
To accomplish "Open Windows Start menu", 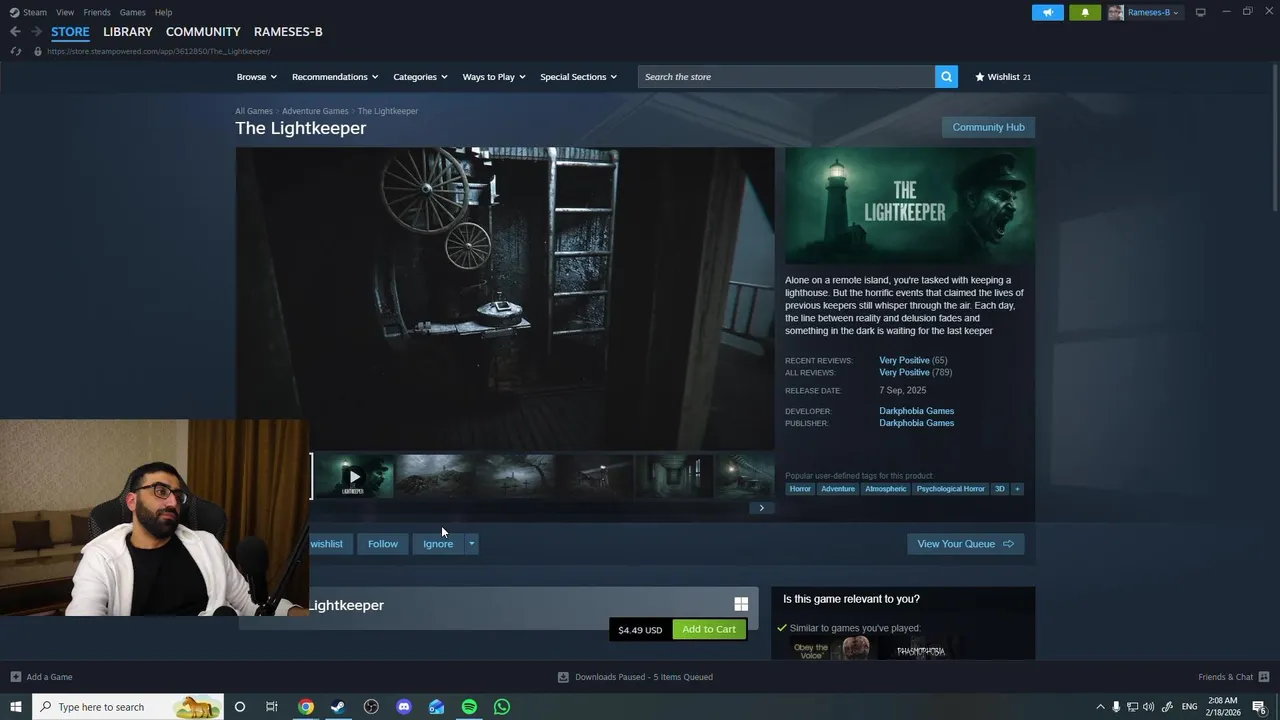I will [15, 707].
